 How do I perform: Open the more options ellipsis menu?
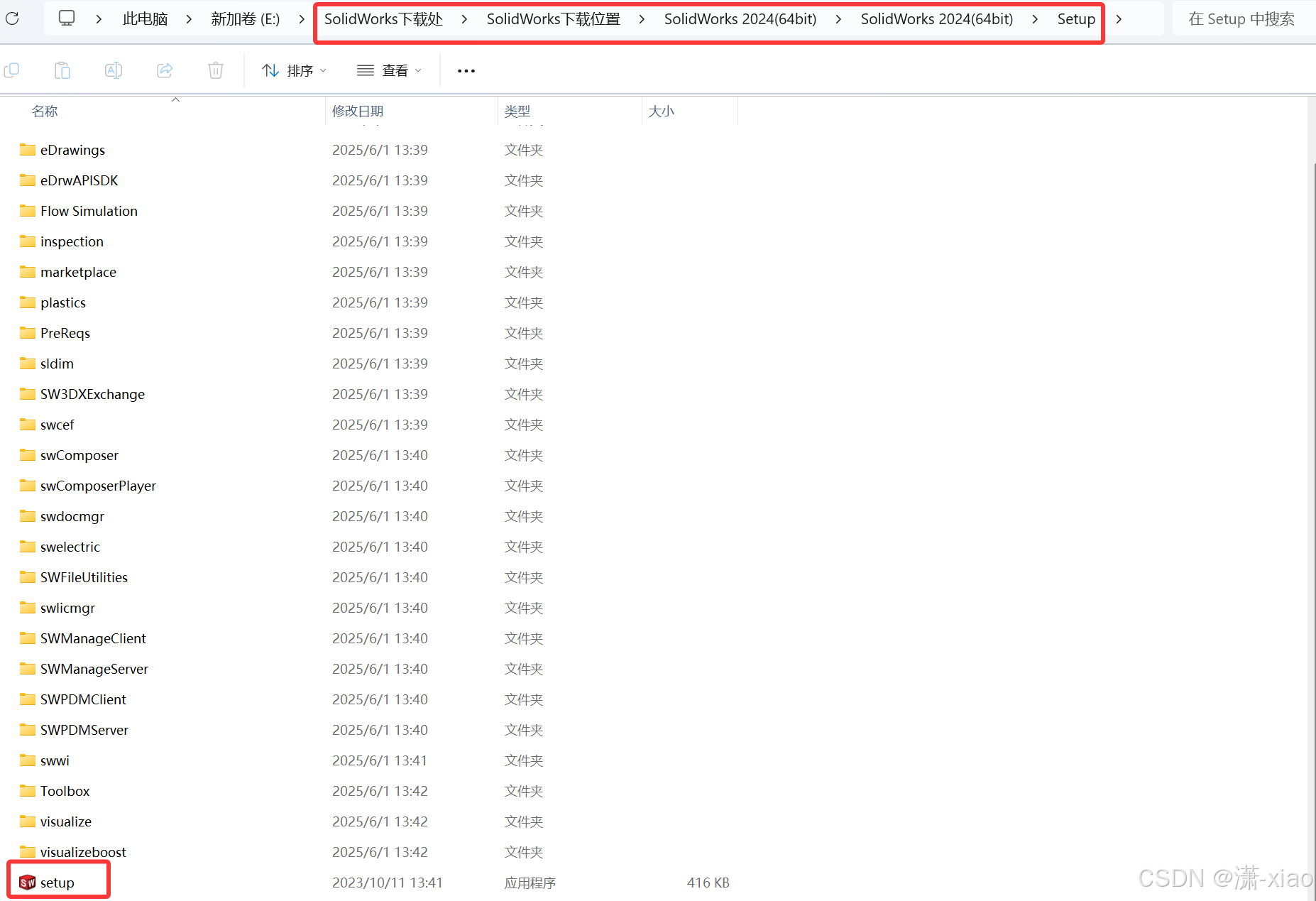click(466, 71)
